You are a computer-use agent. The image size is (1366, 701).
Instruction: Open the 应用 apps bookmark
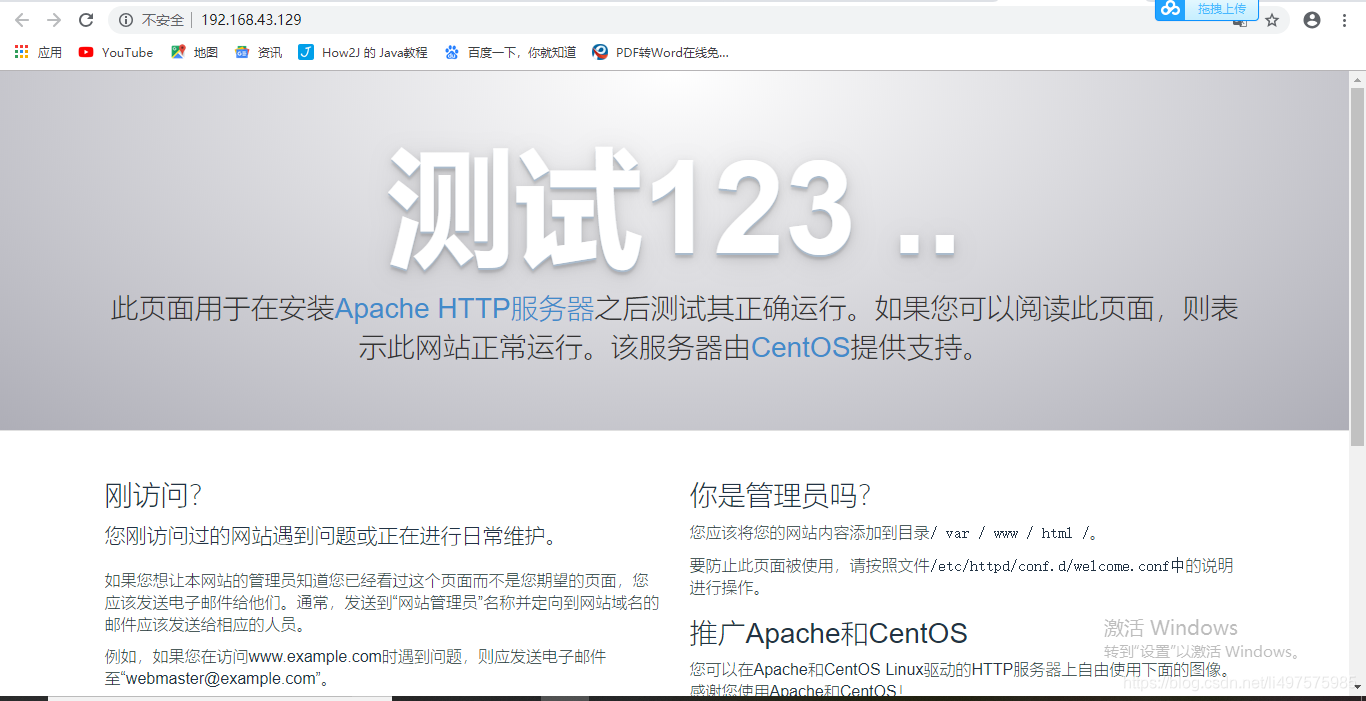(x=38, y=52)
